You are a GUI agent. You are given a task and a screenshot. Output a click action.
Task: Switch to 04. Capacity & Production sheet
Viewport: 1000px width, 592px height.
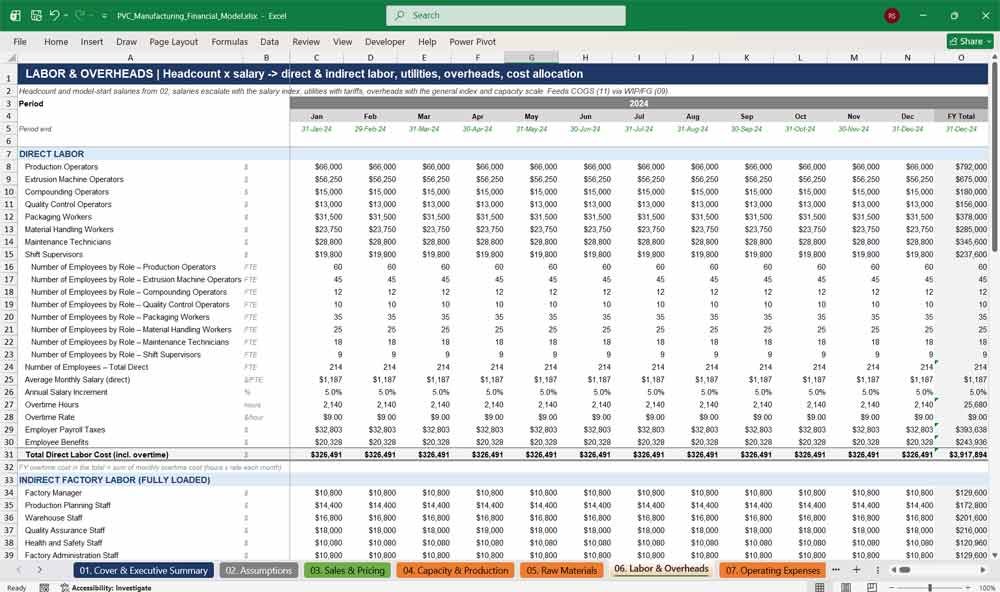coord(455,570)
